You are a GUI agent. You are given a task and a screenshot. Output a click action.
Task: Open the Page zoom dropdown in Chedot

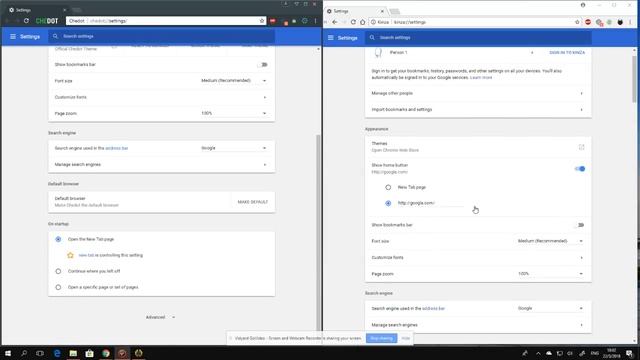233,113
